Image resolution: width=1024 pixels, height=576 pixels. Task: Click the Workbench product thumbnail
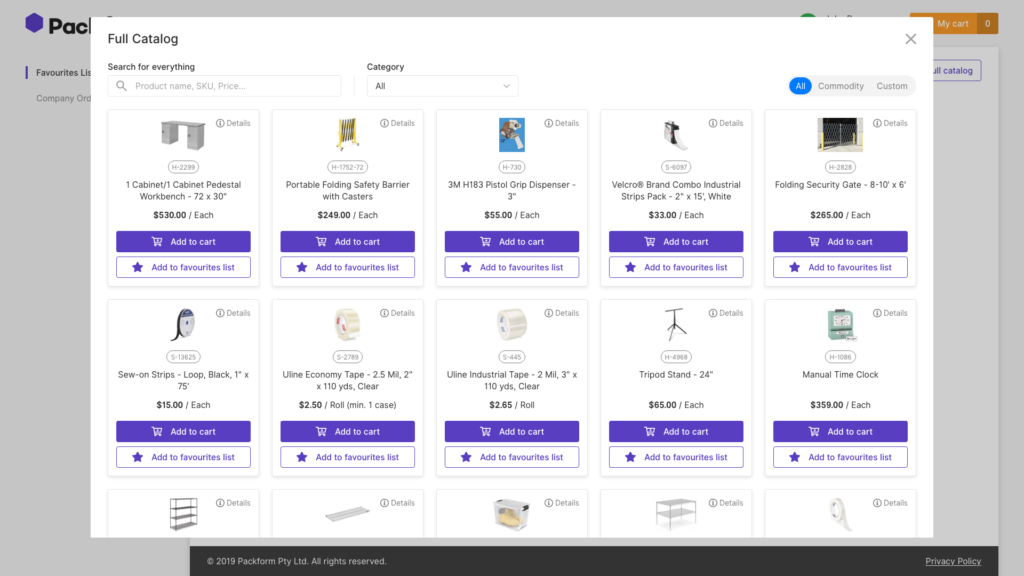coord(183,135)
